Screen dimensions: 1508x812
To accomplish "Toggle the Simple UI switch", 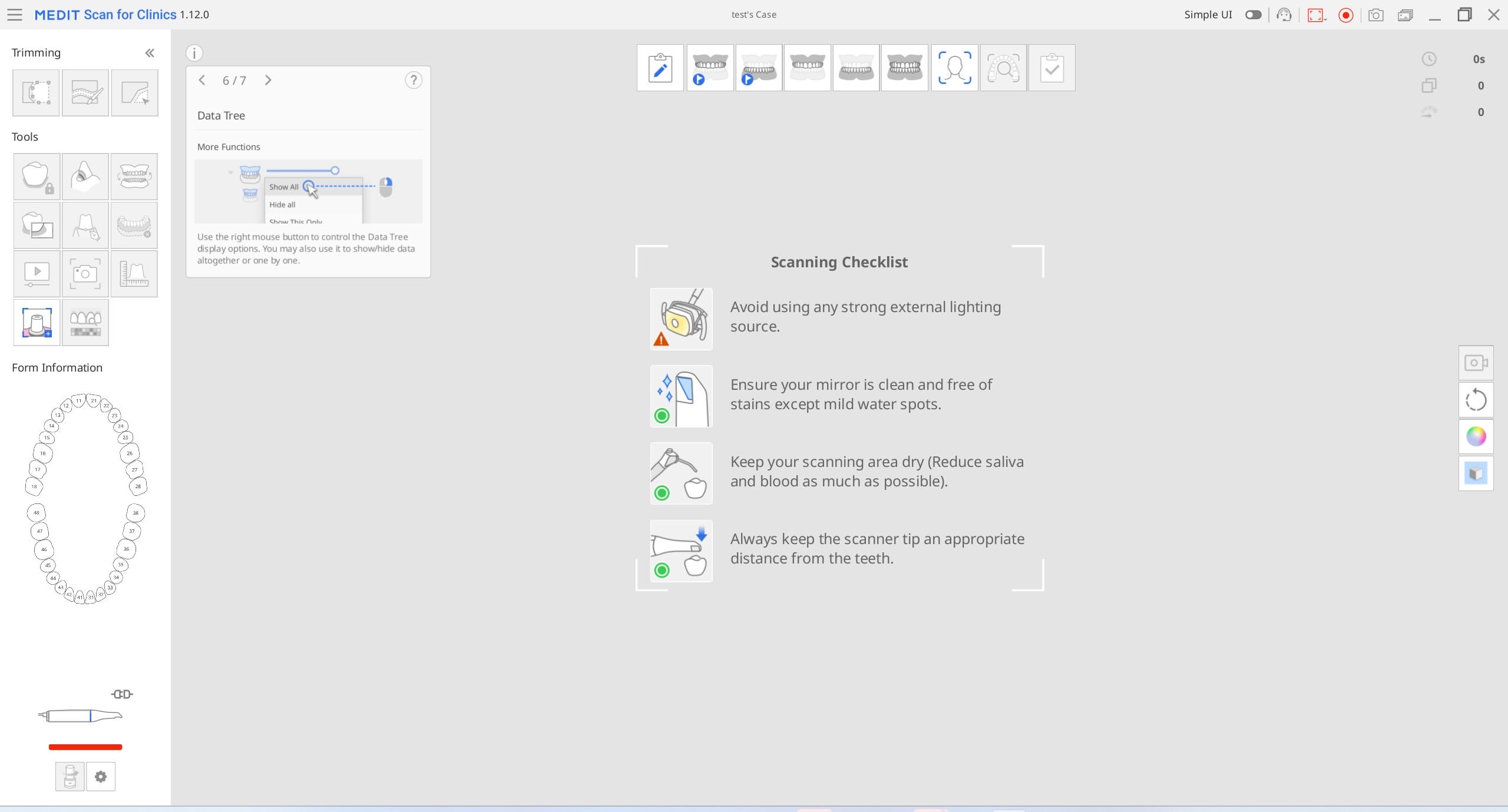I will (1253, 15).
